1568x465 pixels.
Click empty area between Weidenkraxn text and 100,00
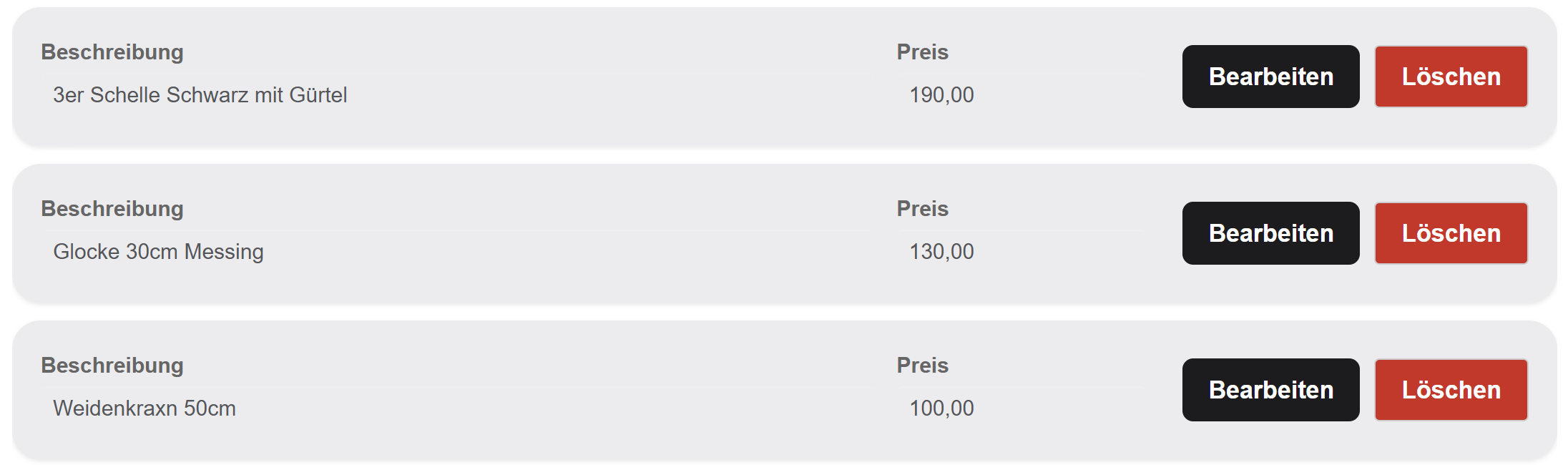(565, 408)
